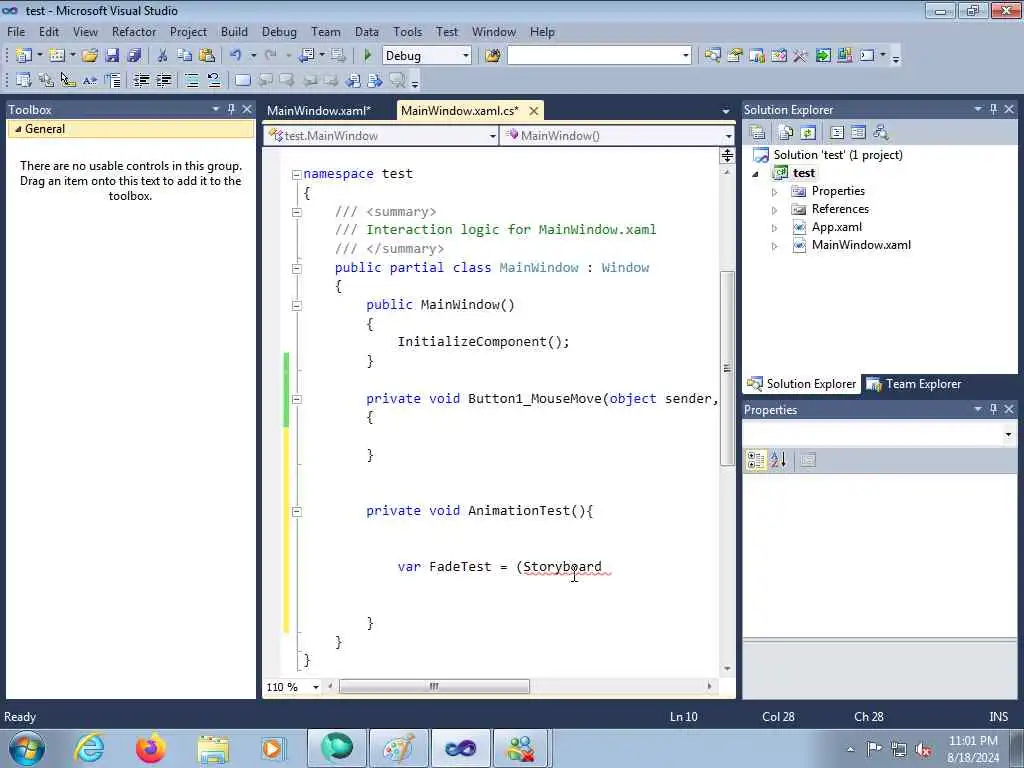The image size is (1024, 768).
Task: Click the volume muted tray icon
Action: coord(923,749)
